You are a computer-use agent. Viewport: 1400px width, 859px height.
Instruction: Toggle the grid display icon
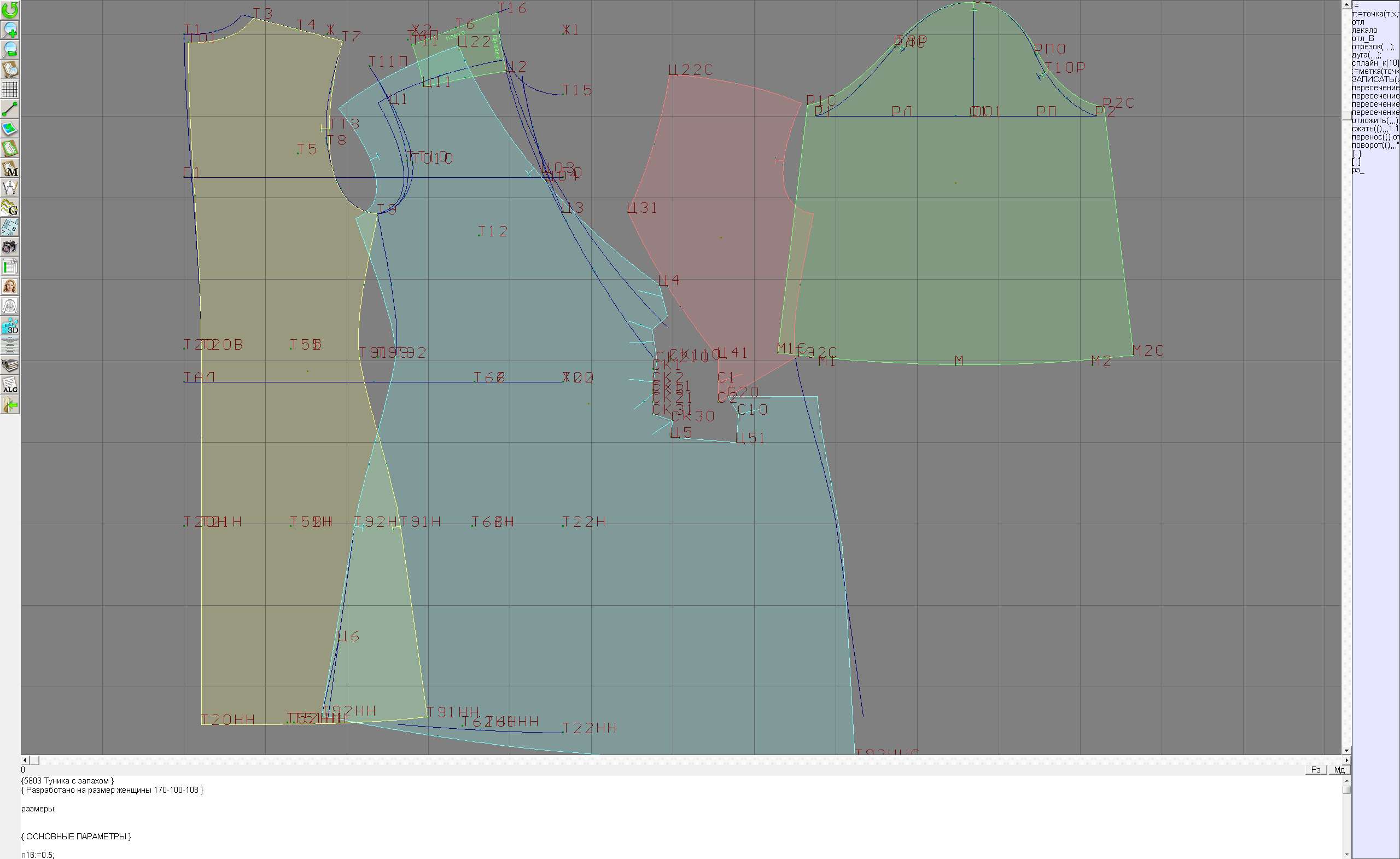[x=10, y=89]
